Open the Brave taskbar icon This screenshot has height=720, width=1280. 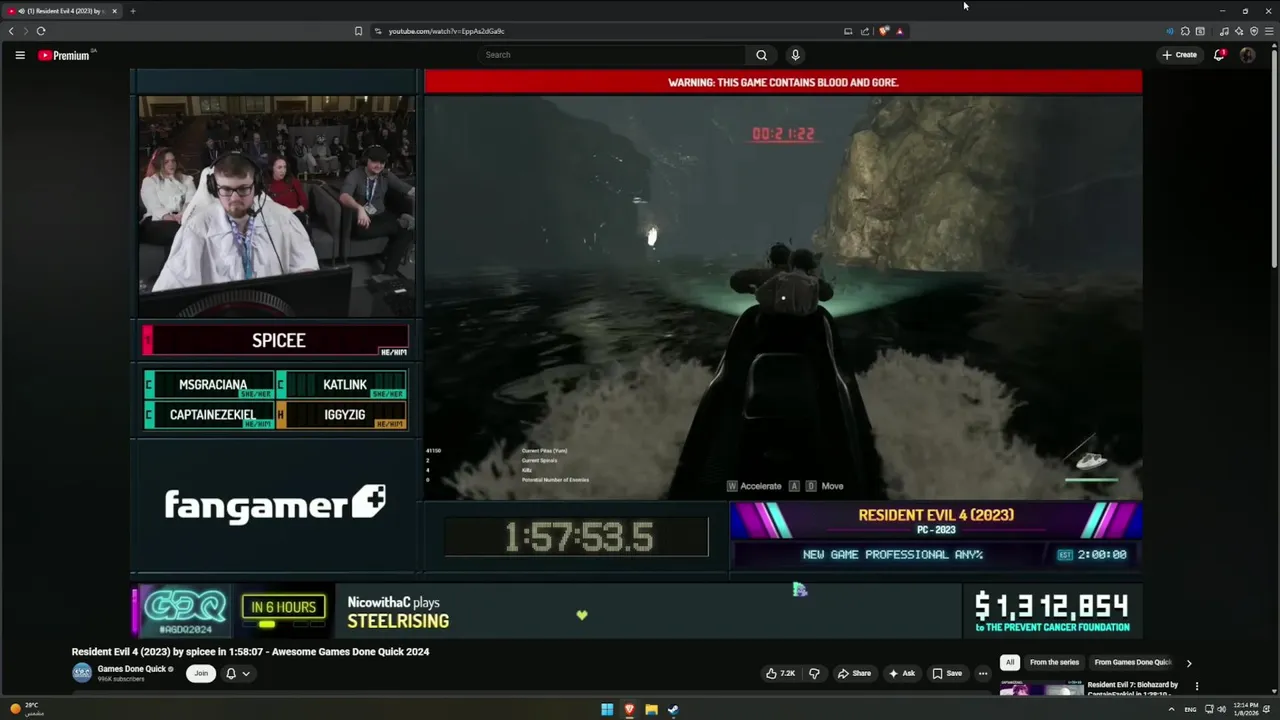click(629, 710)
